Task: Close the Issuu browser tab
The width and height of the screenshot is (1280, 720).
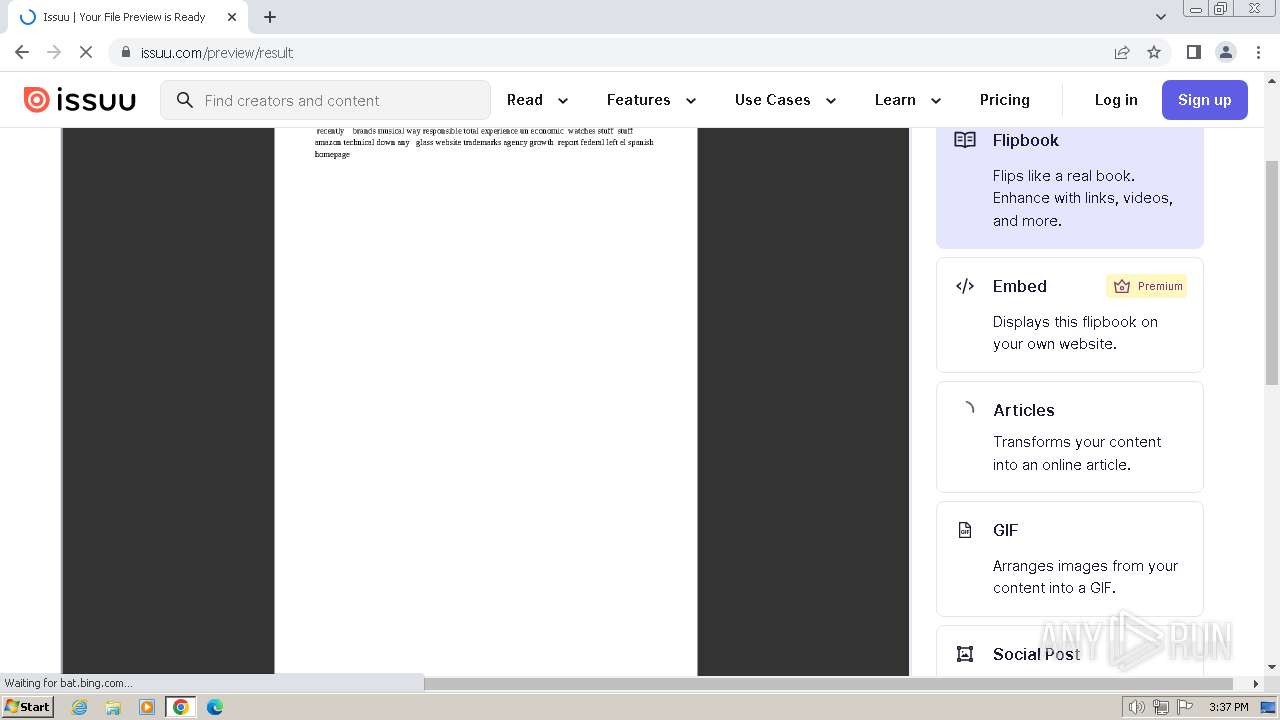Action: (231, 17)
